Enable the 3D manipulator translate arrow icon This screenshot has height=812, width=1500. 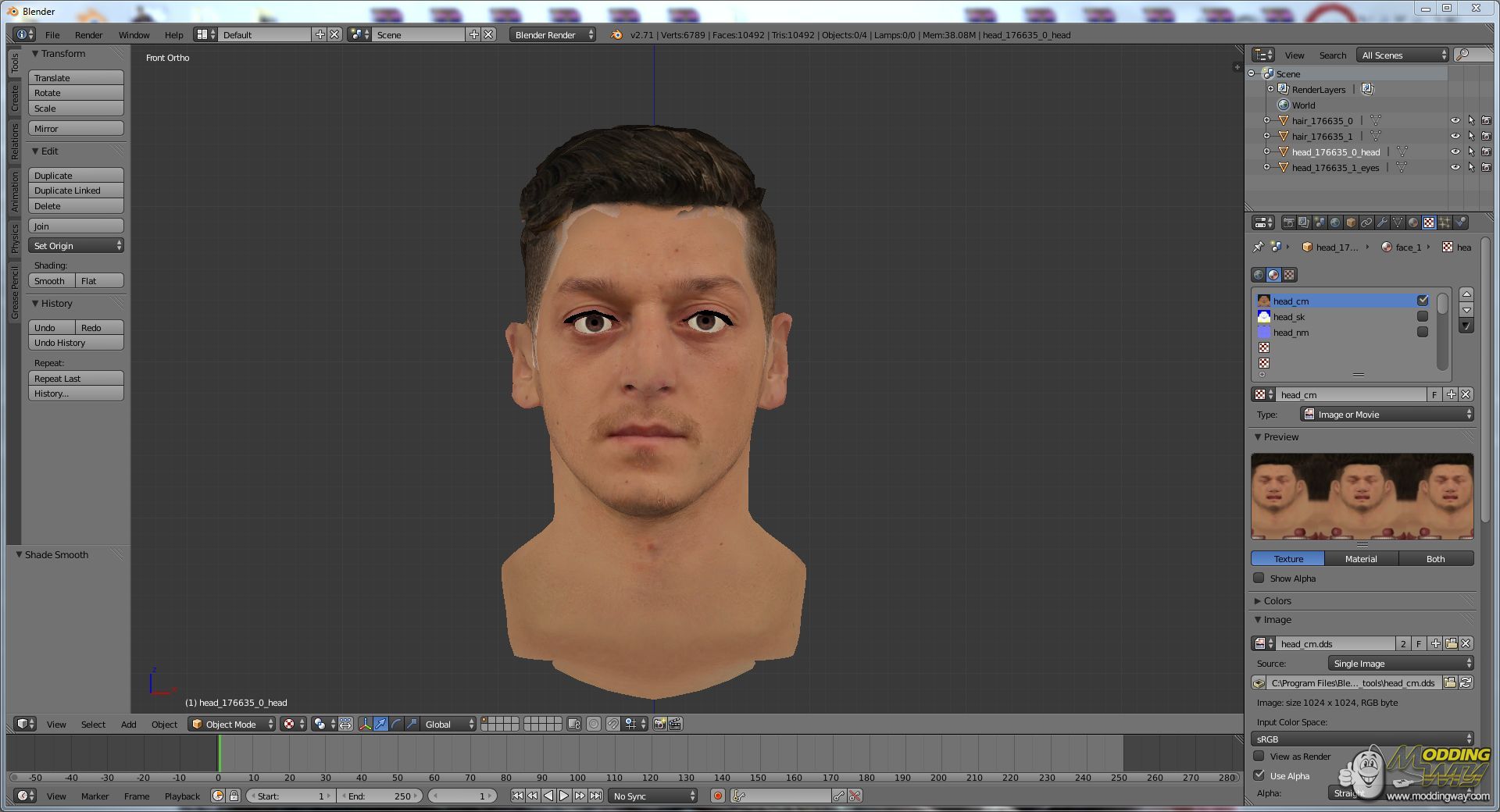pyautogui.click(x=380, y=724)
